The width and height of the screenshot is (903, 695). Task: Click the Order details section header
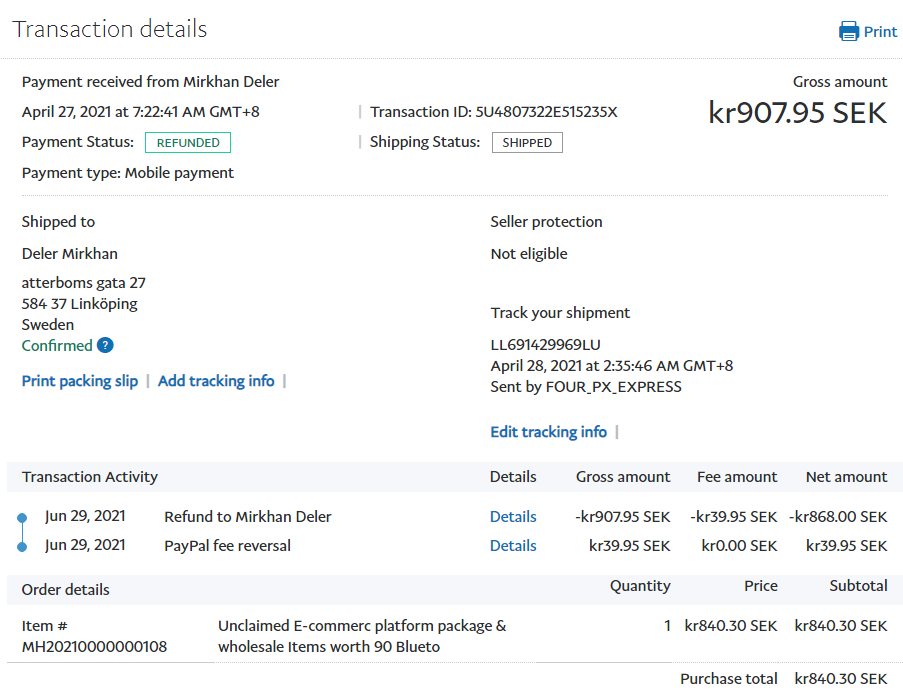pos(66,590)
